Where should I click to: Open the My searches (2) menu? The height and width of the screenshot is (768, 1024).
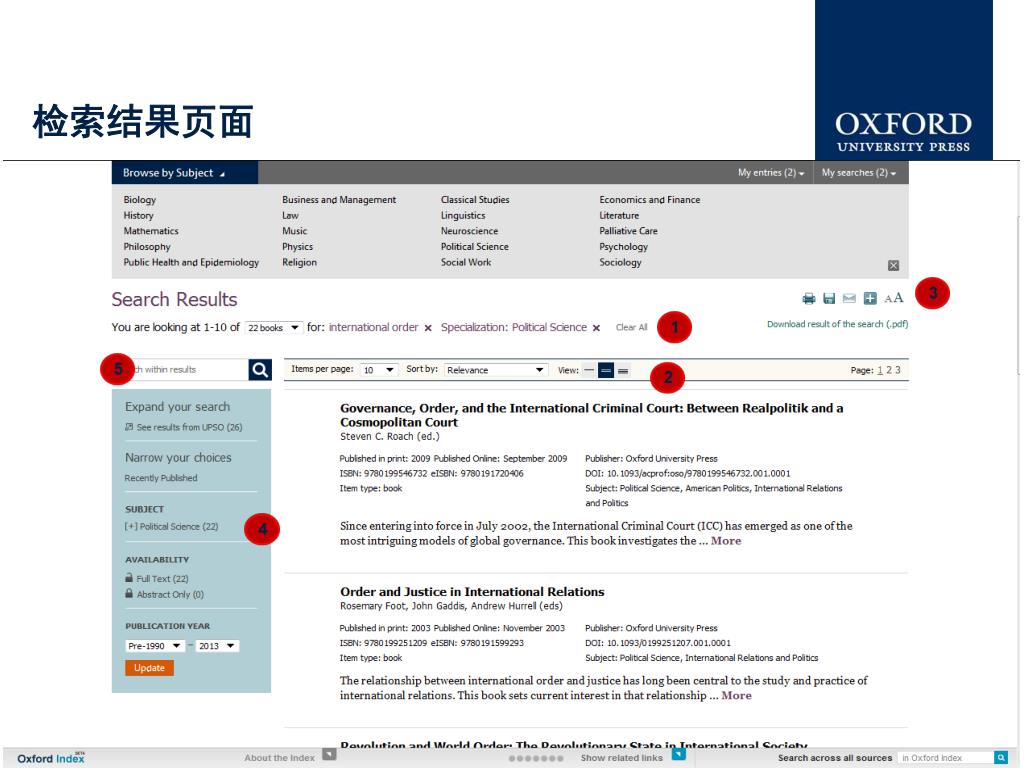click(x=859, y=172)
